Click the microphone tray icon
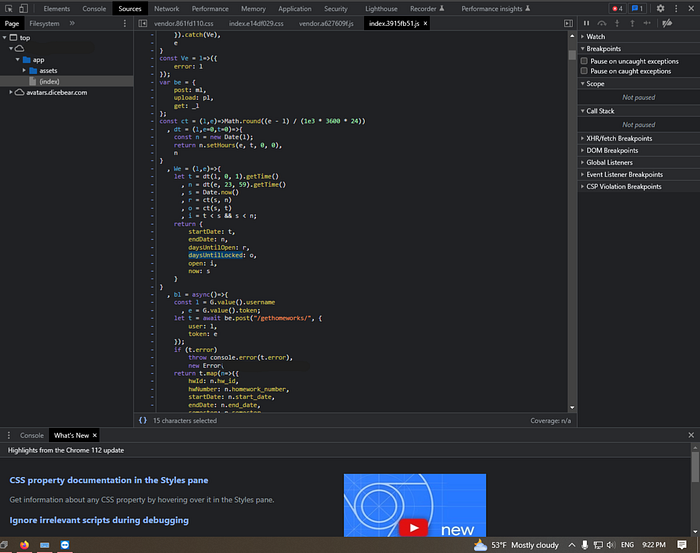This screenshot has height=553, width=700. point(584,545)
